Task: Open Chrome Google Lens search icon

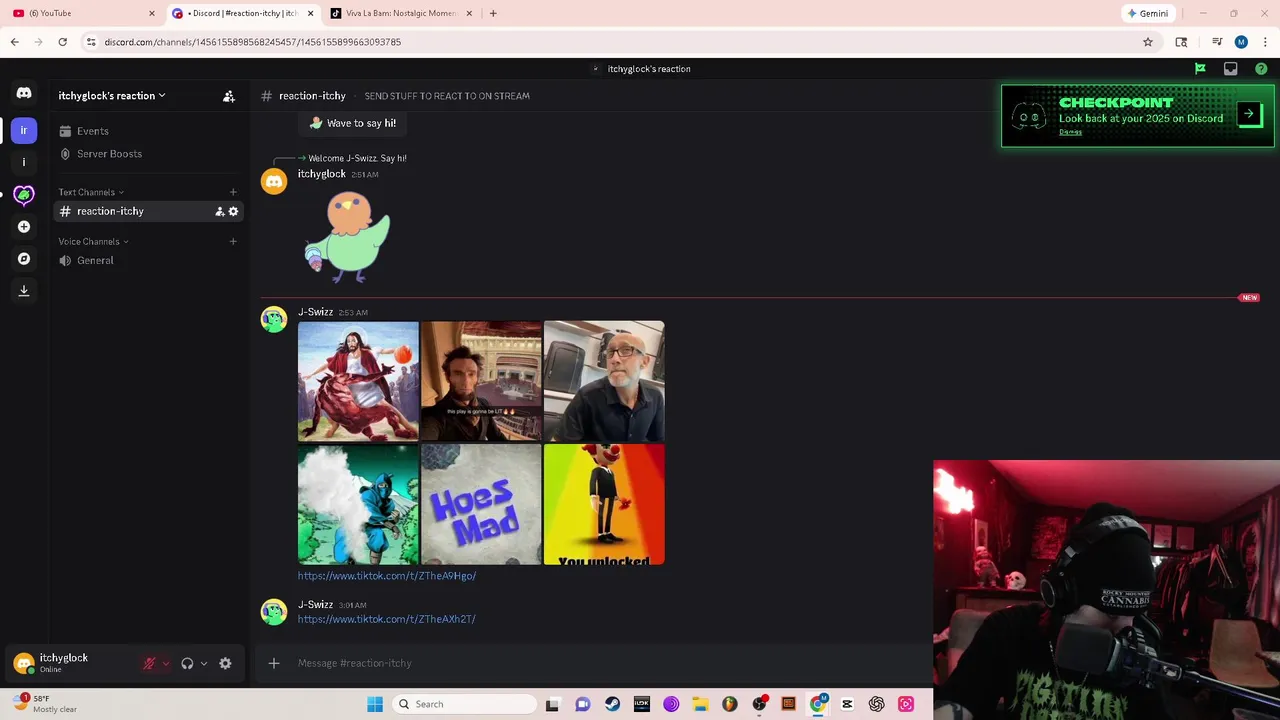Action: pos(1181,42)
